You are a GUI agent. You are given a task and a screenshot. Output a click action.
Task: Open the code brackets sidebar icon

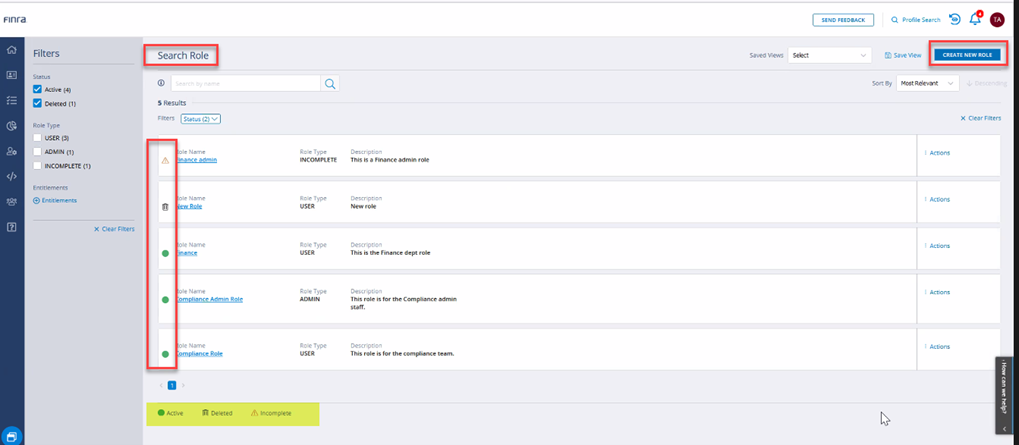click(x=12, y=176)
